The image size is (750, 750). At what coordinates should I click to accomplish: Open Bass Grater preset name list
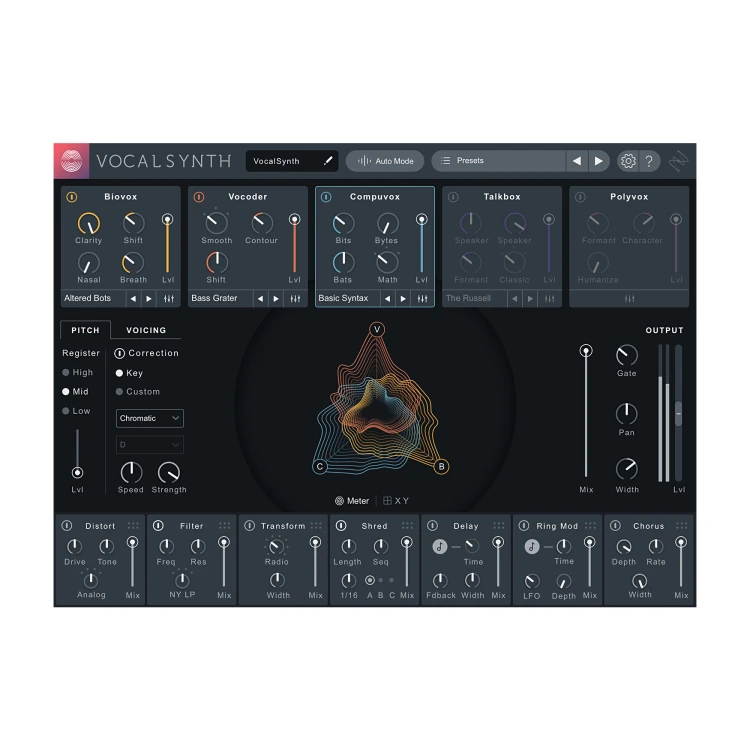(x=221, y=298)
